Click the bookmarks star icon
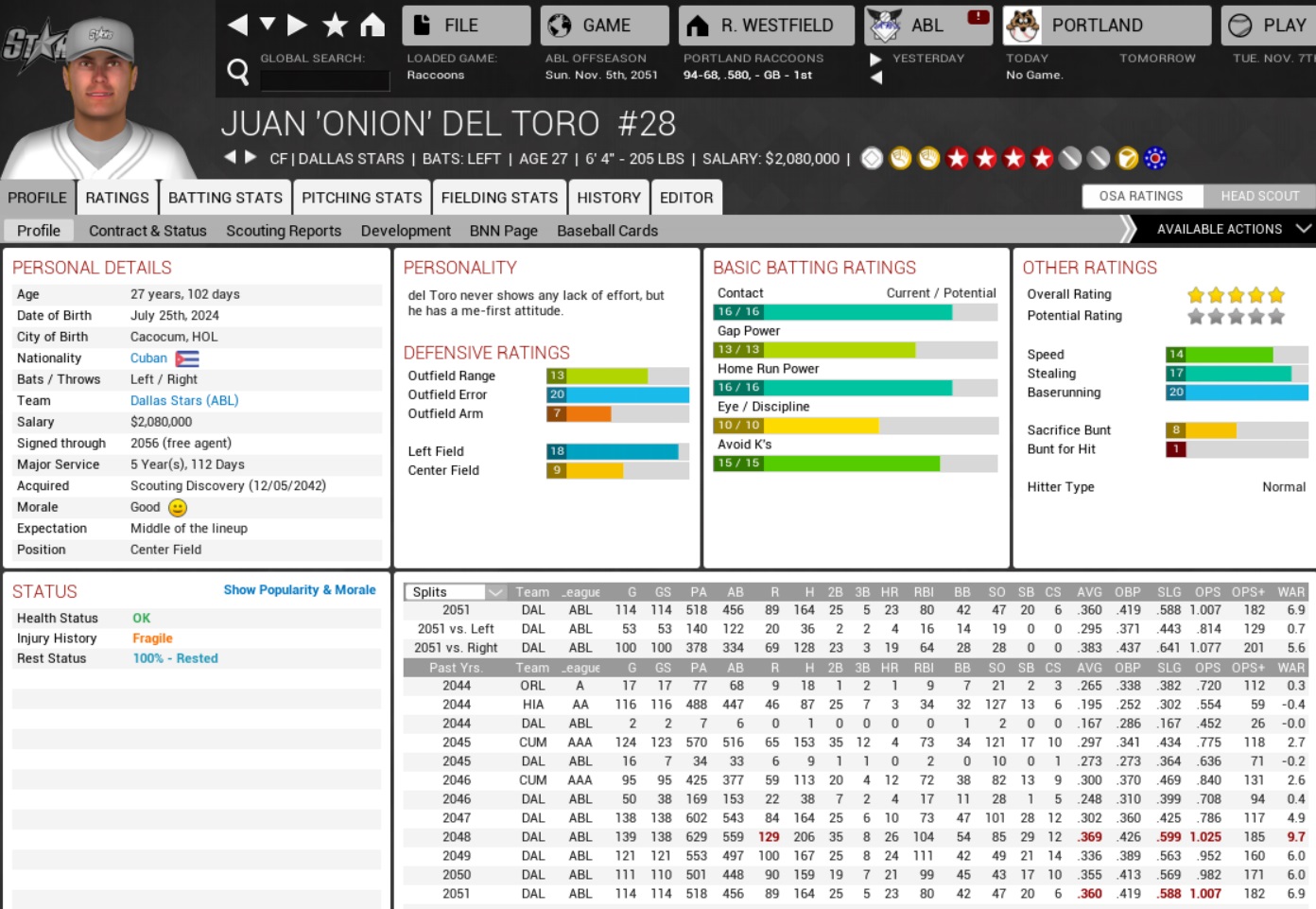This screenshot has width=1316, height=909. pos(335,25)
